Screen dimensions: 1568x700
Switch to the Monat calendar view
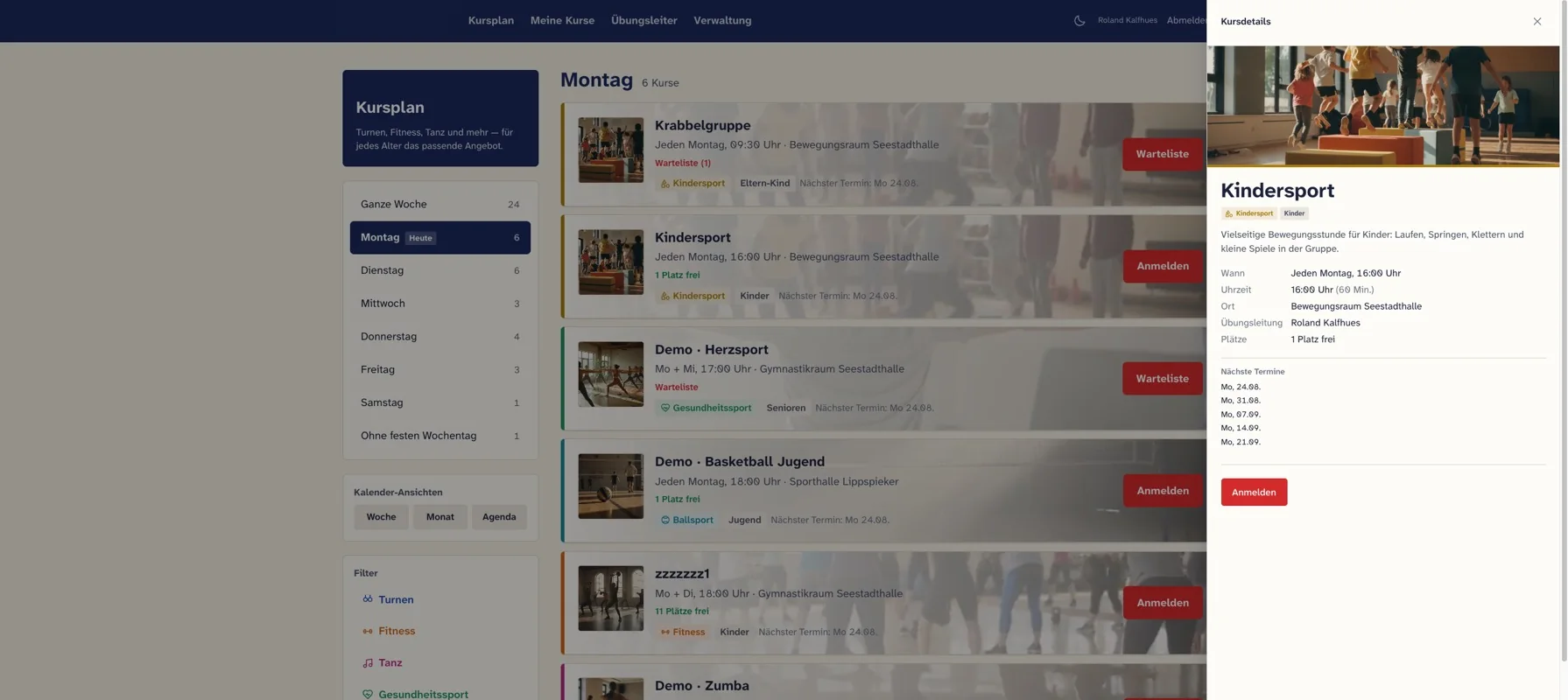point(440,517)
